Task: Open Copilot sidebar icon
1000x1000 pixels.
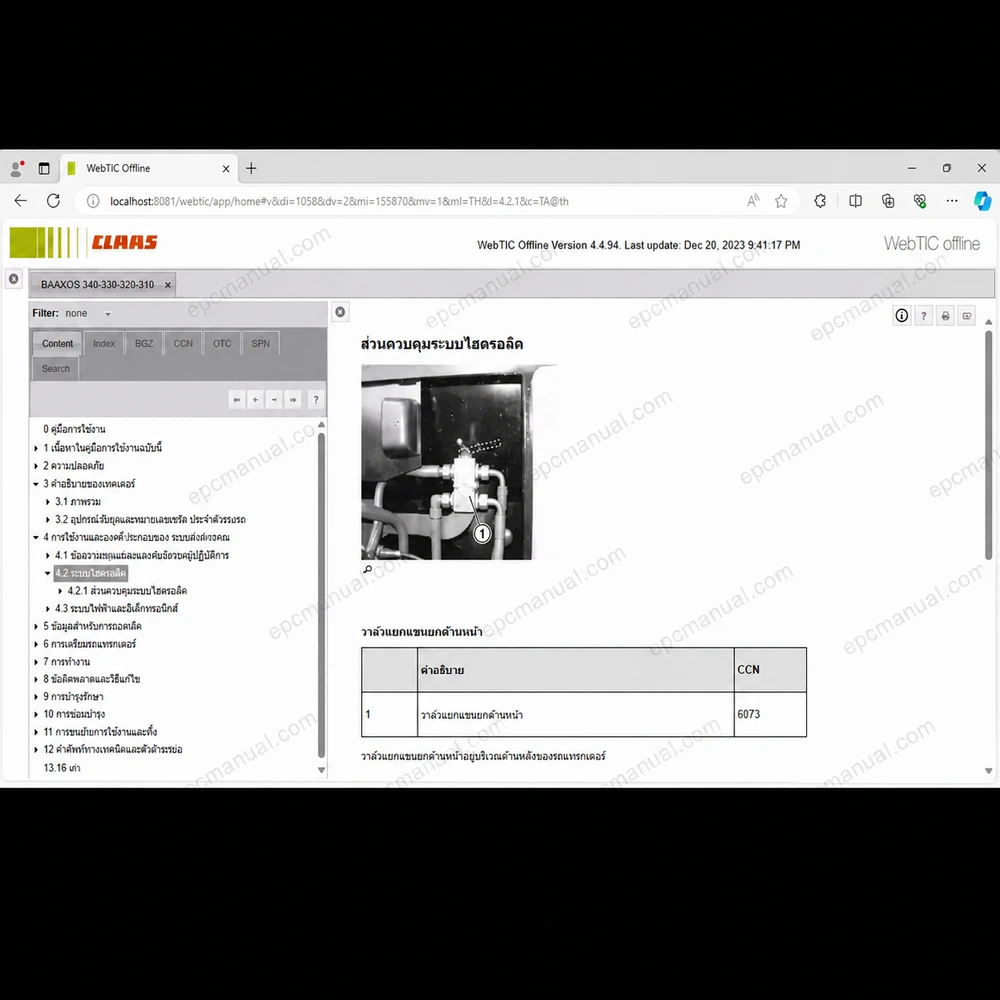Action: click(982, 201)
